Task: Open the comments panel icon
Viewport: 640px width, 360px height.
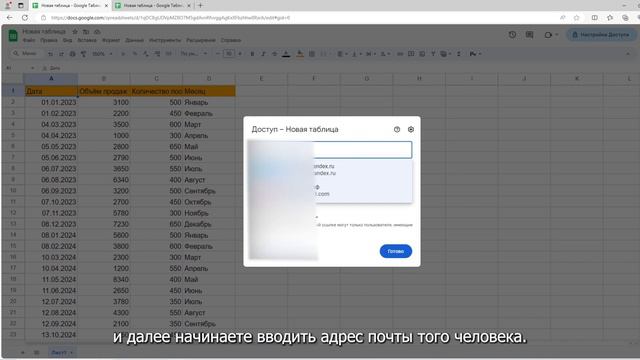Action: tap(529, 35)
